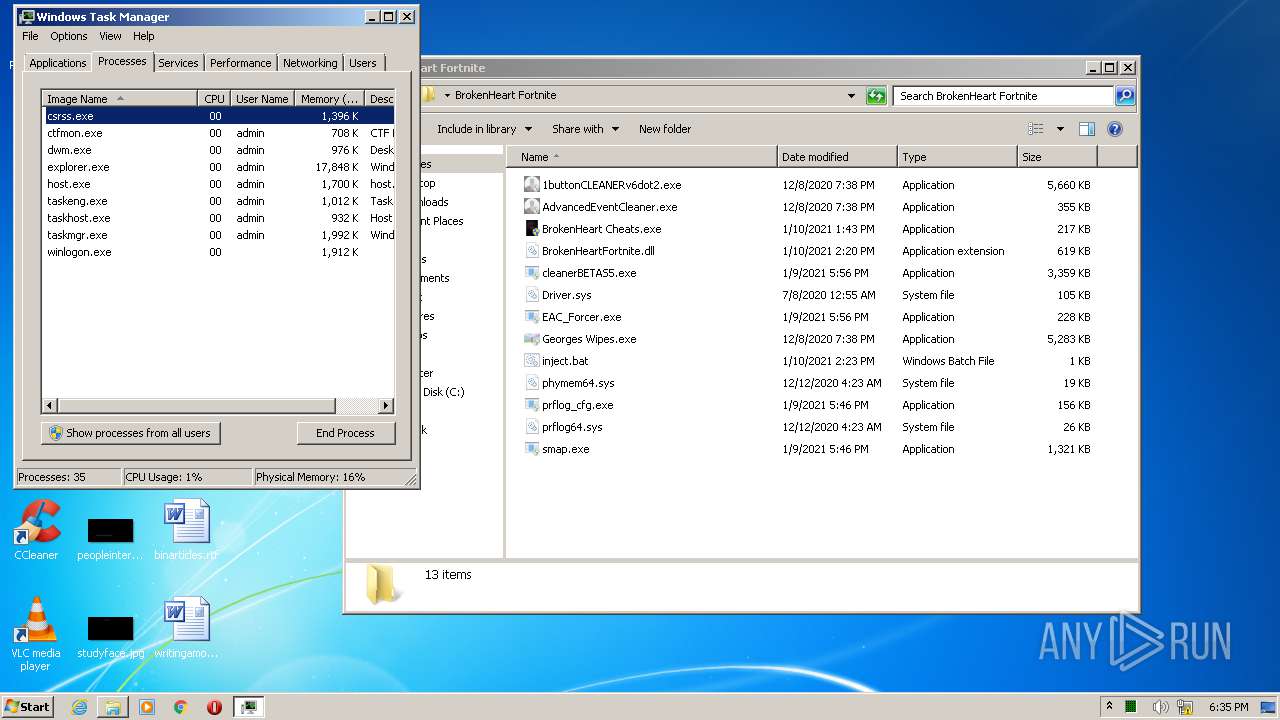Click Show processes from all users
This screenshot has width=1280, height=720.
coord(131,433)
